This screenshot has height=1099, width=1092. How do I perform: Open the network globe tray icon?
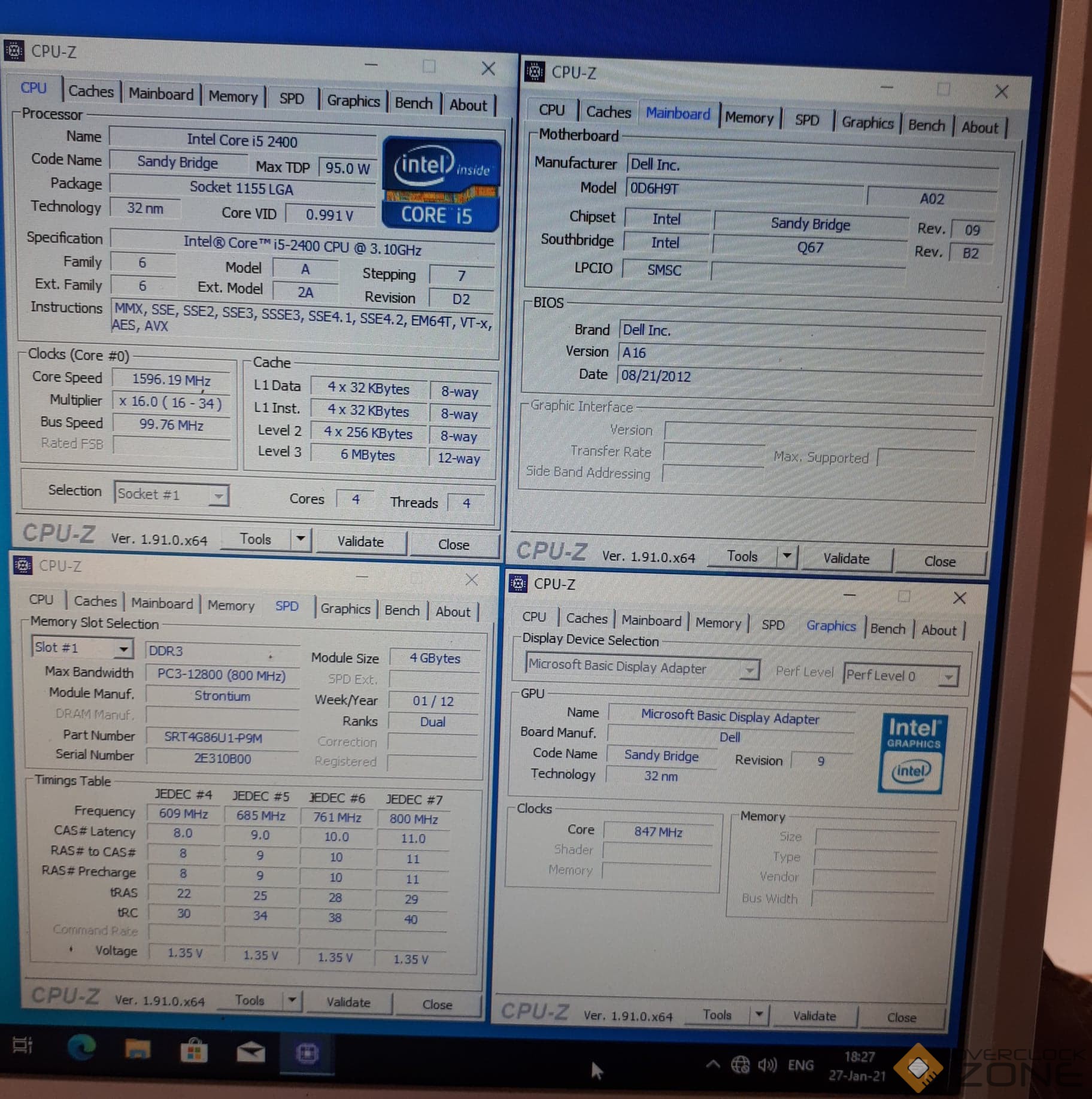pyautogui.click(x=740, y=1064)
